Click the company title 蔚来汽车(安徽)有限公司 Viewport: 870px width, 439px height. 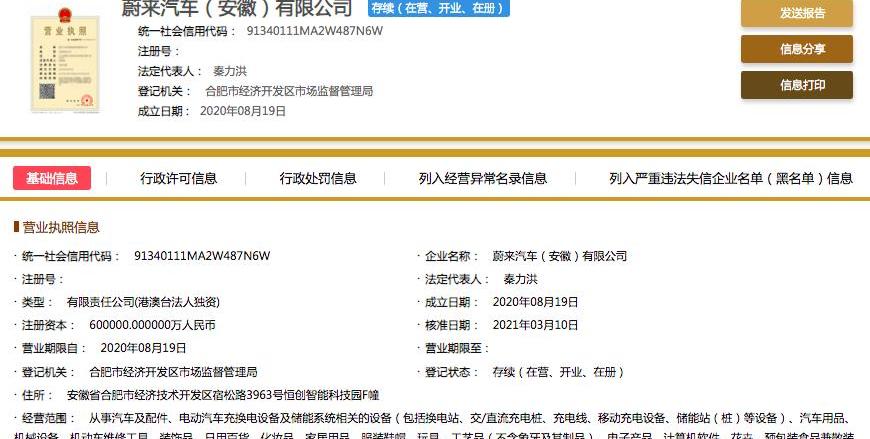pyautogui.click(x=244, y=9)
